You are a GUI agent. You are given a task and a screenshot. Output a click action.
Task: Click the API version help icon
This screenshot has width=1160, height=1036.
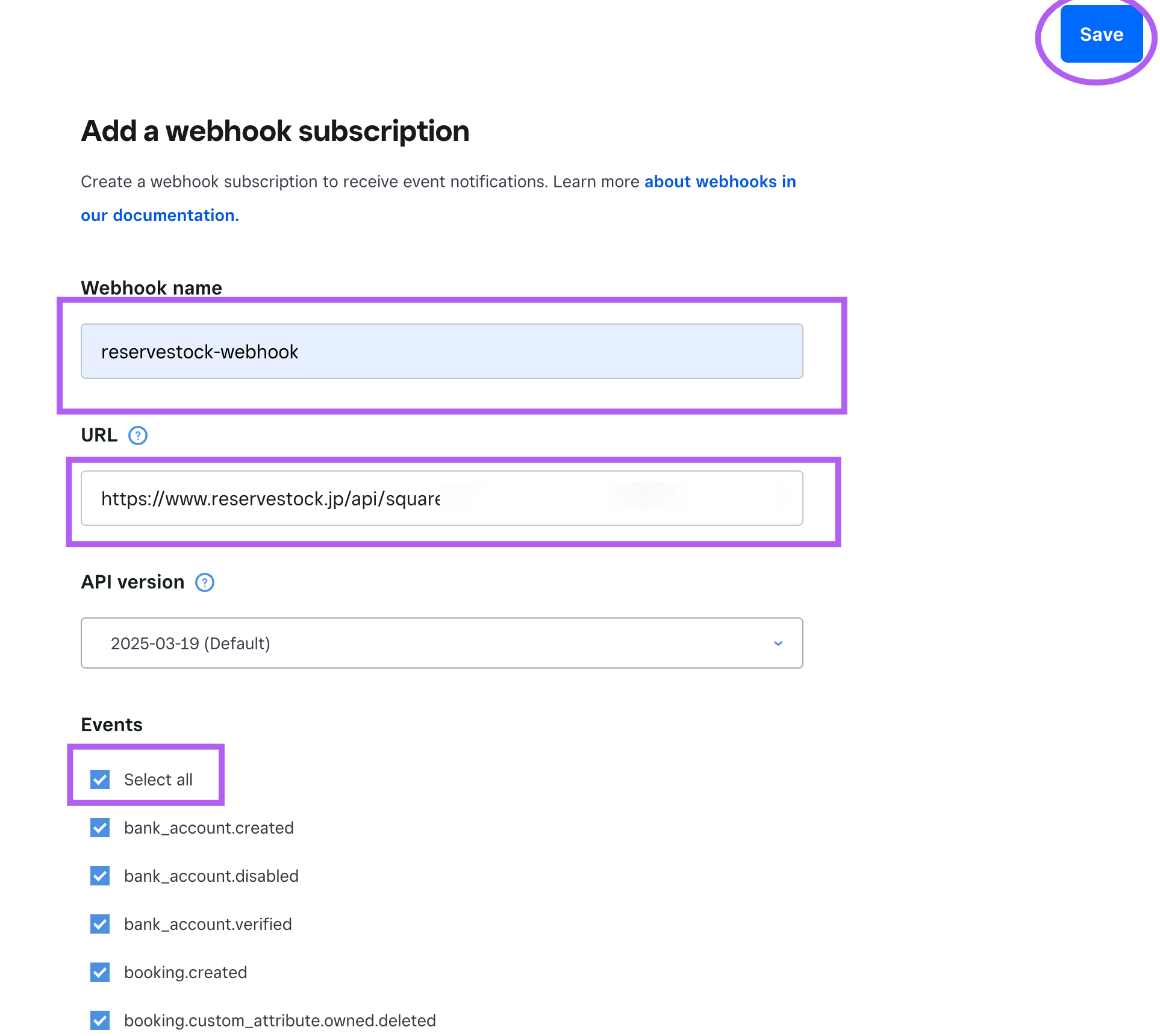point(205,582)
